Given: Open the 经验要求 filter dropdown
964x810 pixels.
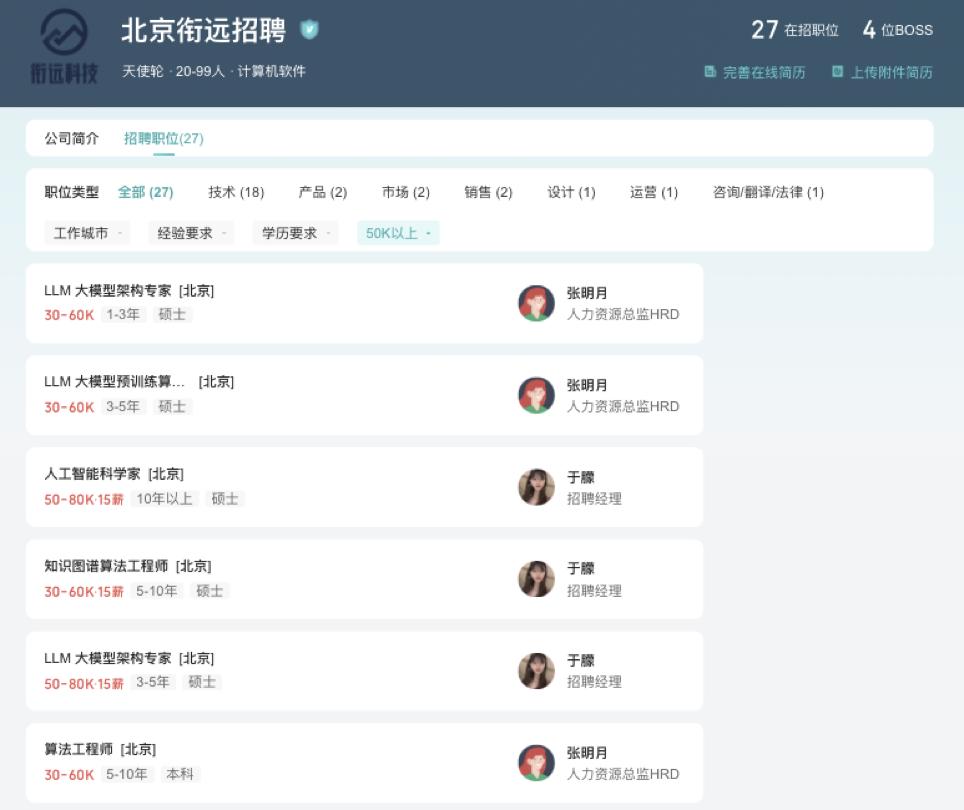Looking at the screenshot, I should (x=191, y=233).
